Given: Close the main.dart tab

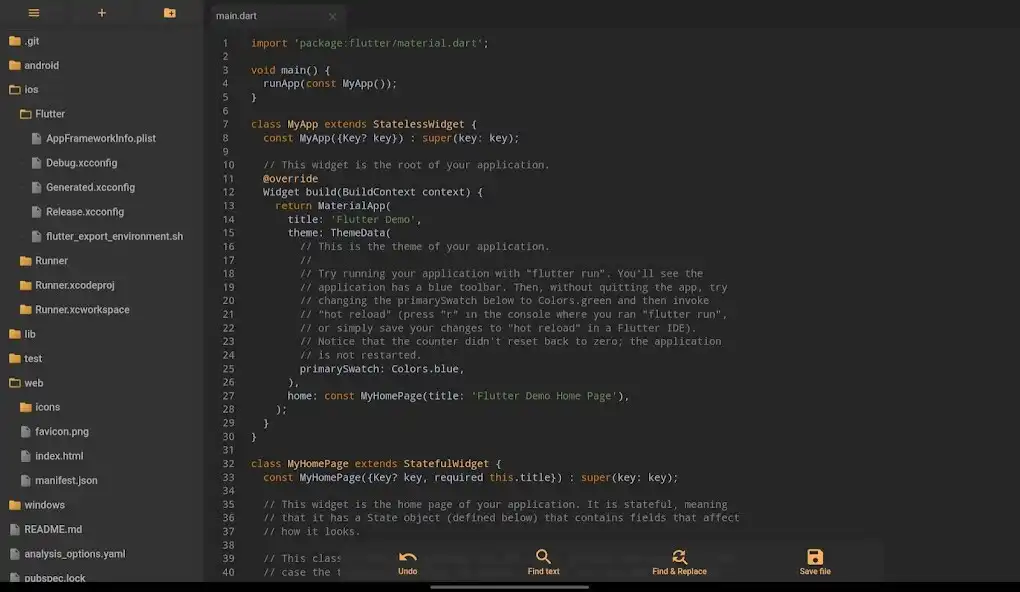Looking at the screenshot, I should click(332, 16).
